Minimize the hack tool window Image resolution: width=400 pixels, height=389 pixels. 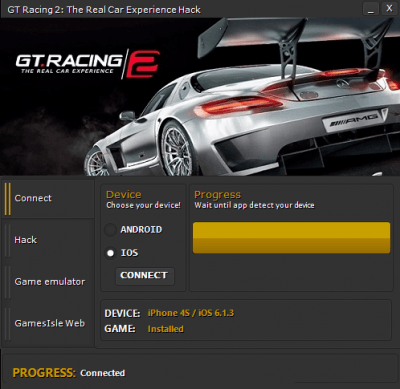(371, 9)
